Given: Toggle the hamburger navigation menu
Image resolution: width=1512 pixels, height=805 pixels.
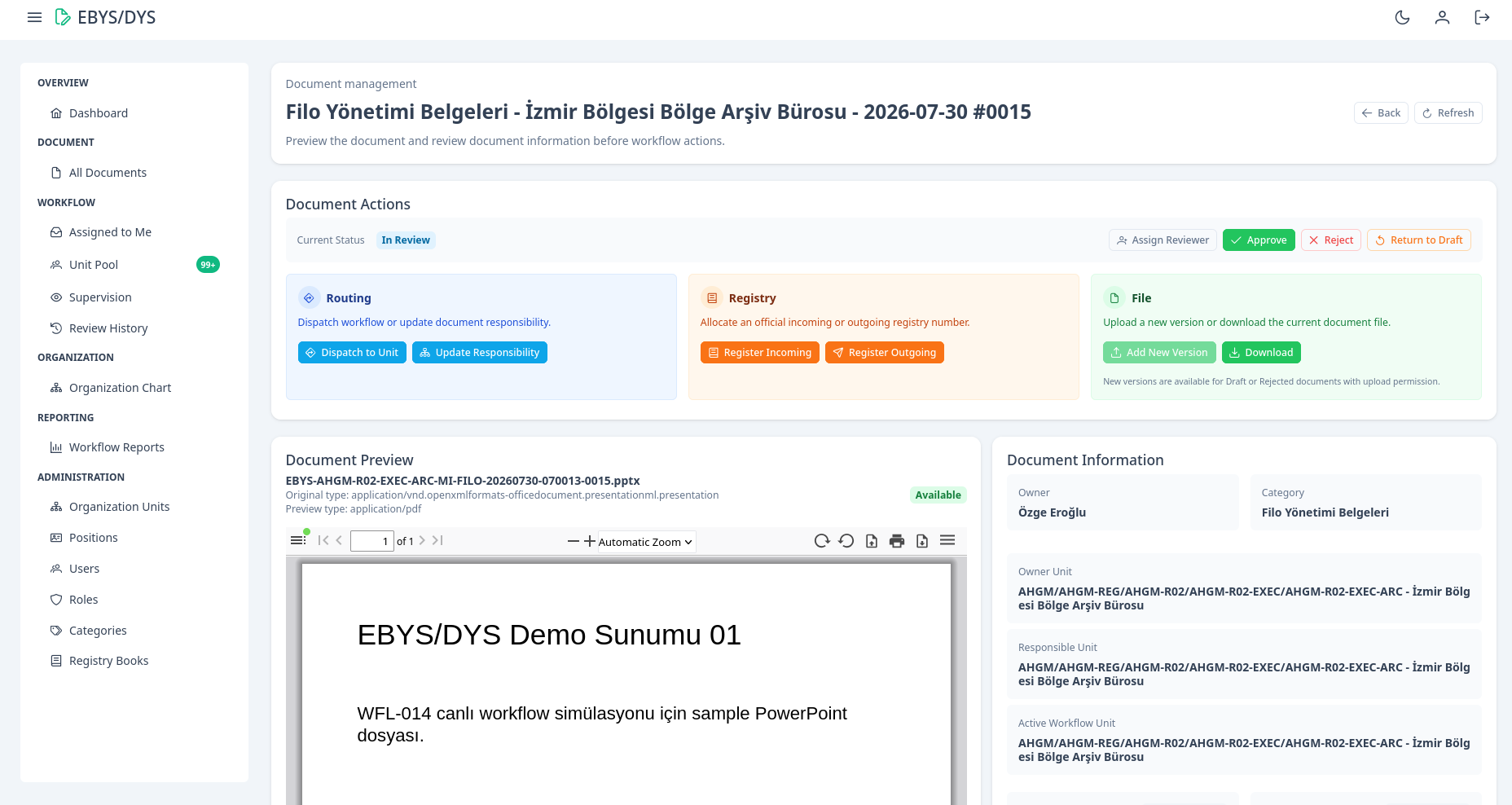Looking at the screenshot, I should click(34, 17).
